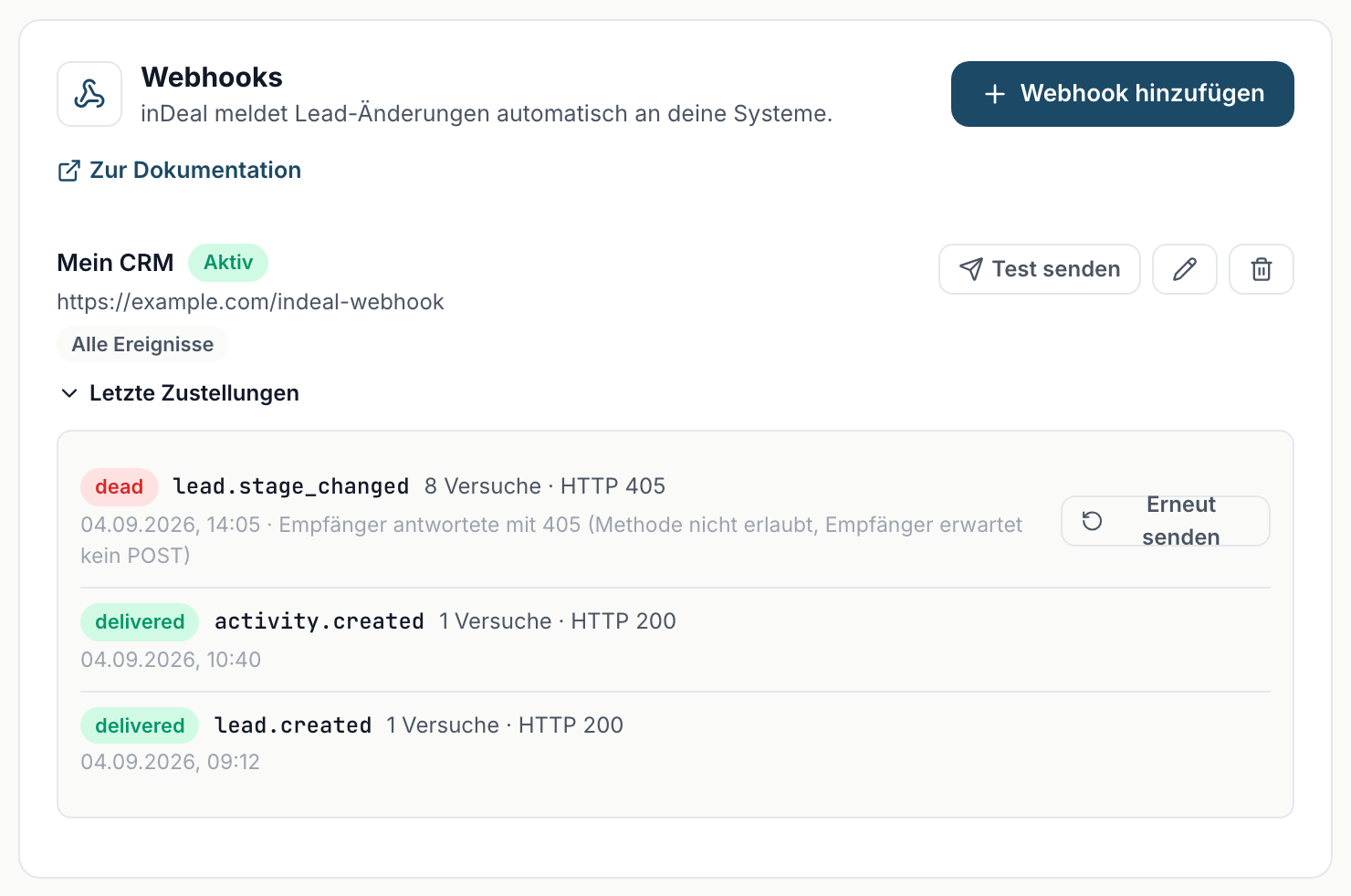Click the 1 Versuche · HTTP 200 text for activity.created
The width and height of the screenshot is (1351, 896).
point(558,621)
